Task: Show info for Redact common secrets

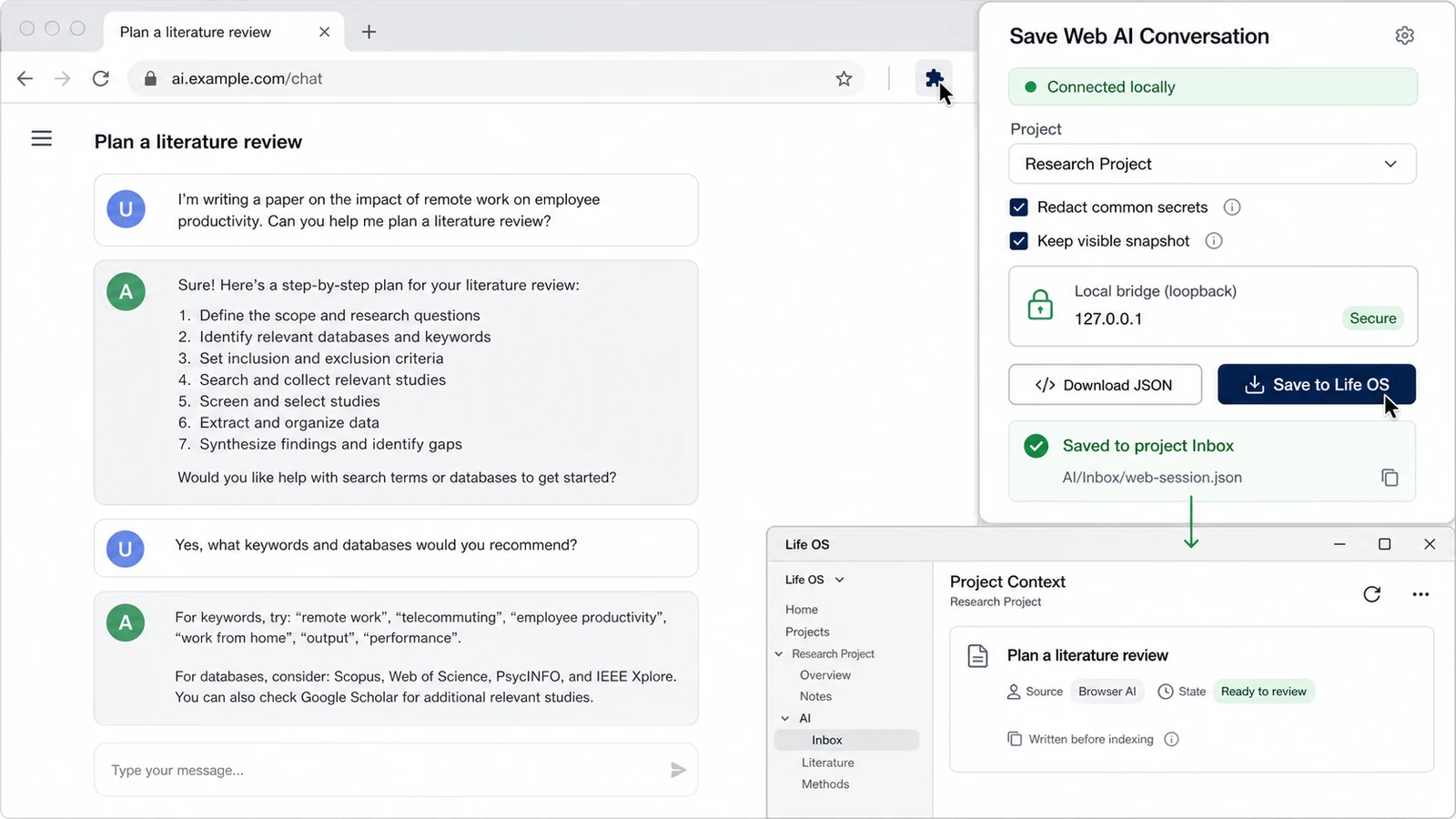Action: point(1232,207)
